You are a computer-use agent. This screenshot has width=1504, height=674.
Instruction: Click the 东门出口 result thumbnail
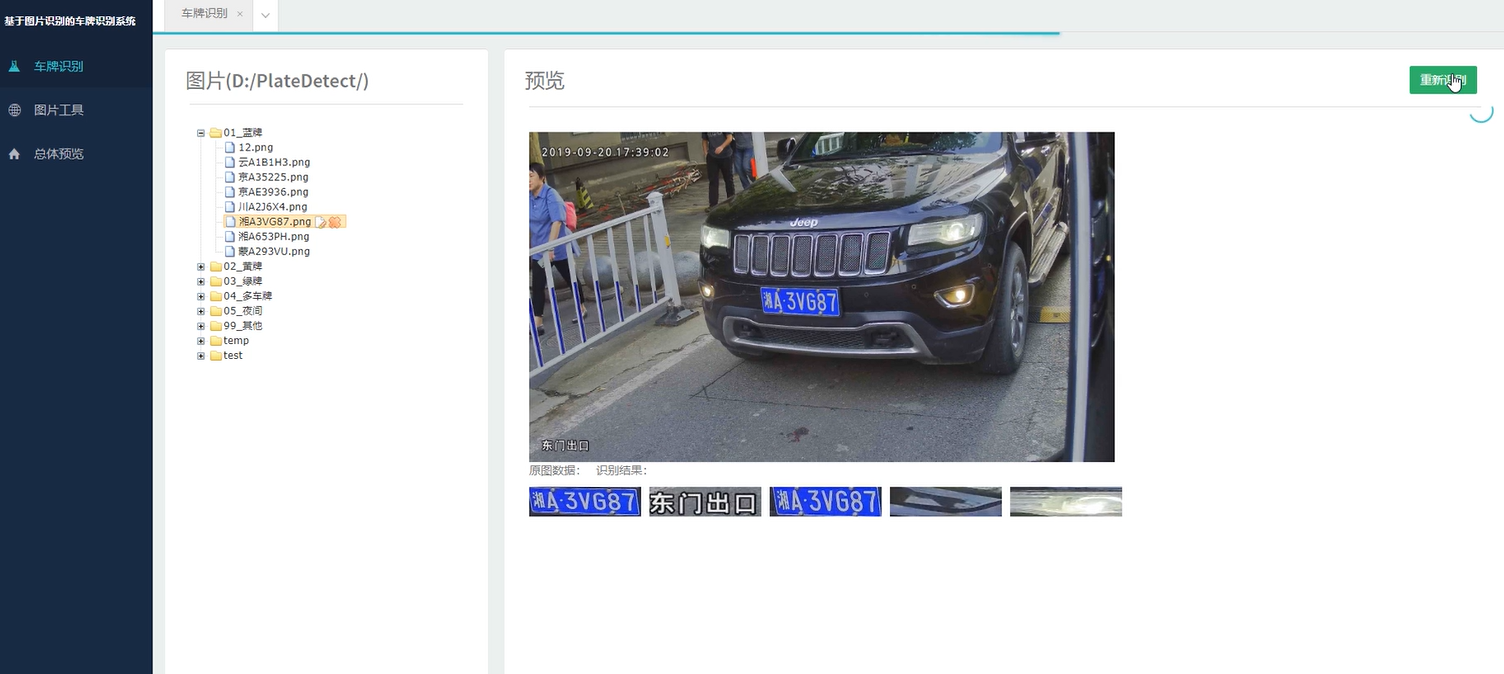pos(705,502)
